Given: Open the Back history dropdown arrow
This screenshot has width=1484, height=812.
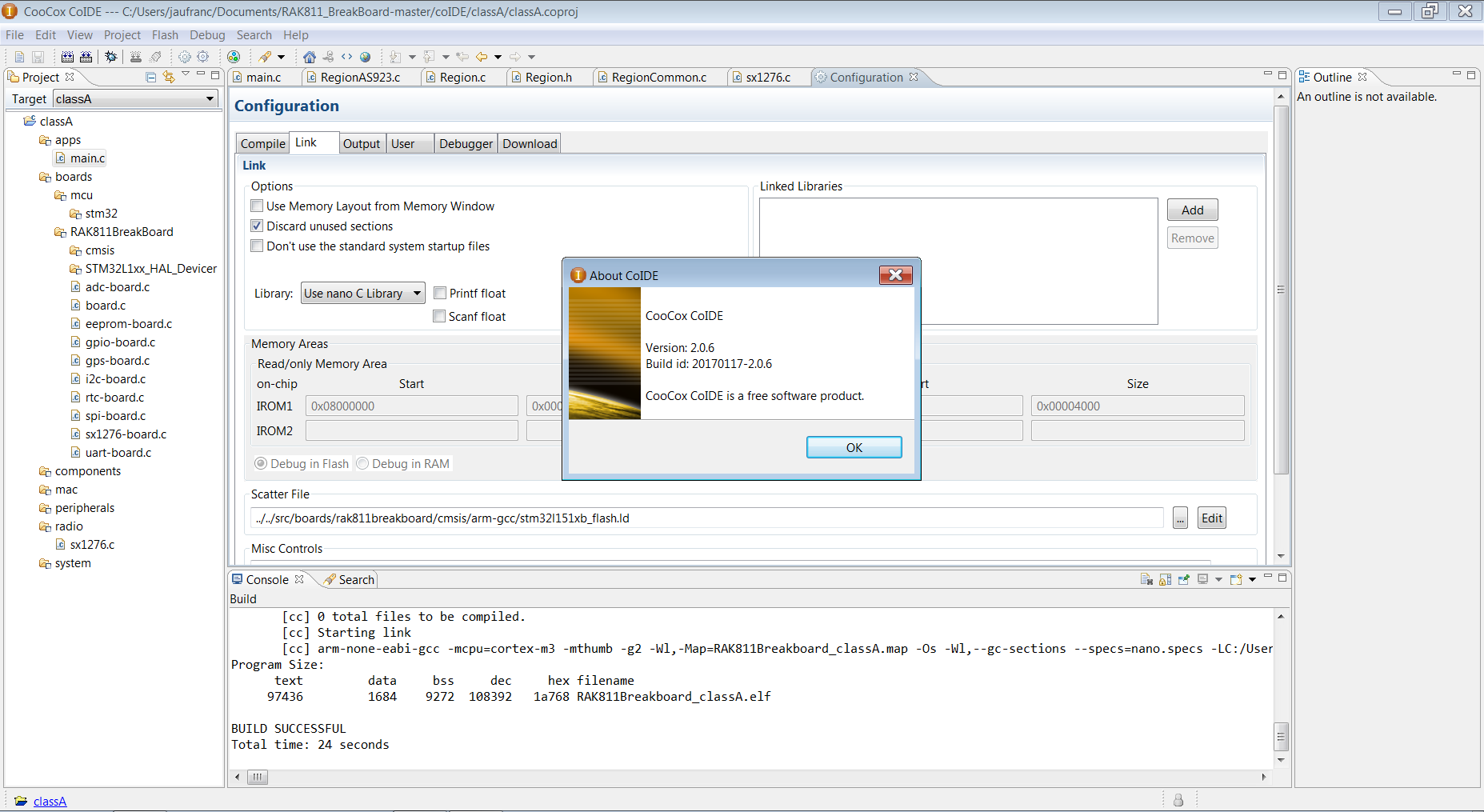Looking at the screenshot, I should coord(498,57).
